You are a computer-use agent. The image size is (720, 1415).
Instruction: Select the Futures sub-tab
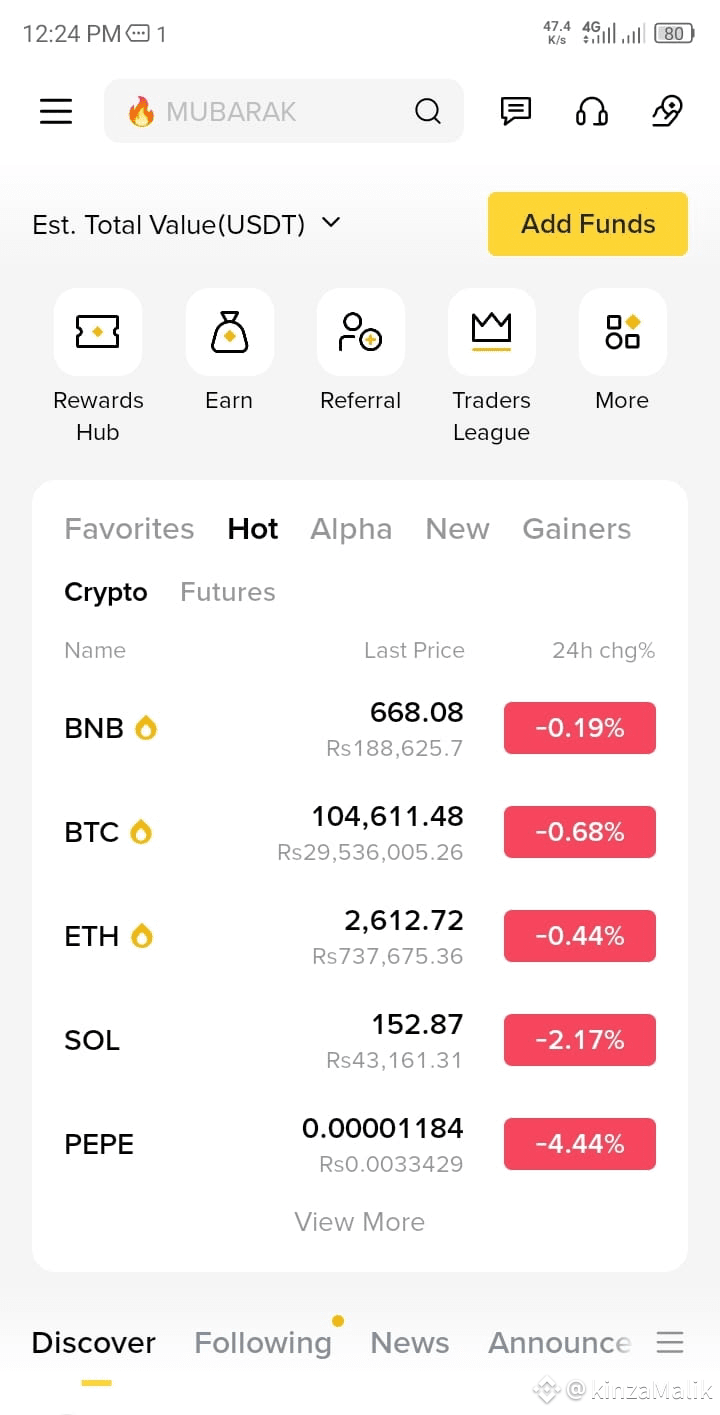(228, 592)
